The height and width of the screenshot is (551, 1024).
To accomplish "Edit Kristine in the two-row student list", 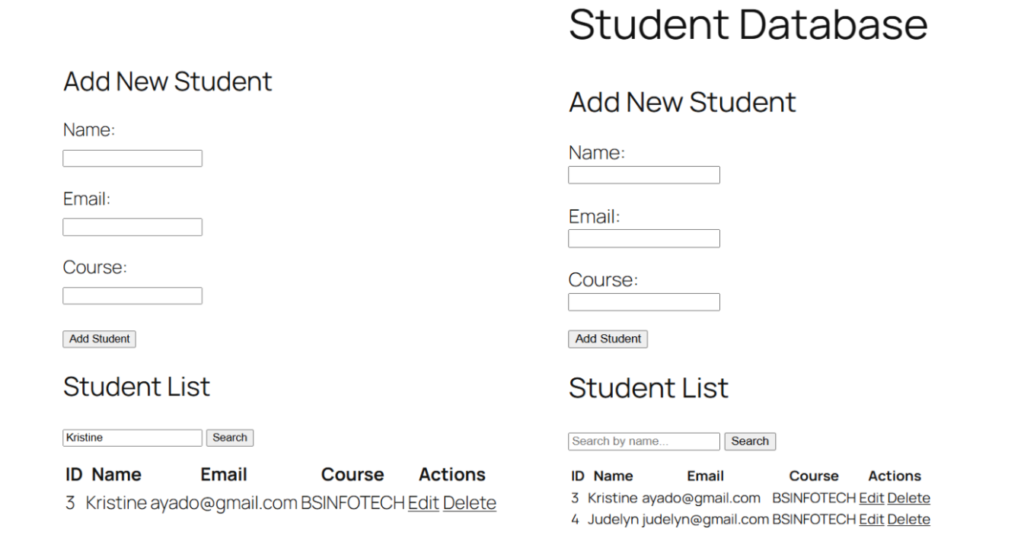I will point(871,498).
